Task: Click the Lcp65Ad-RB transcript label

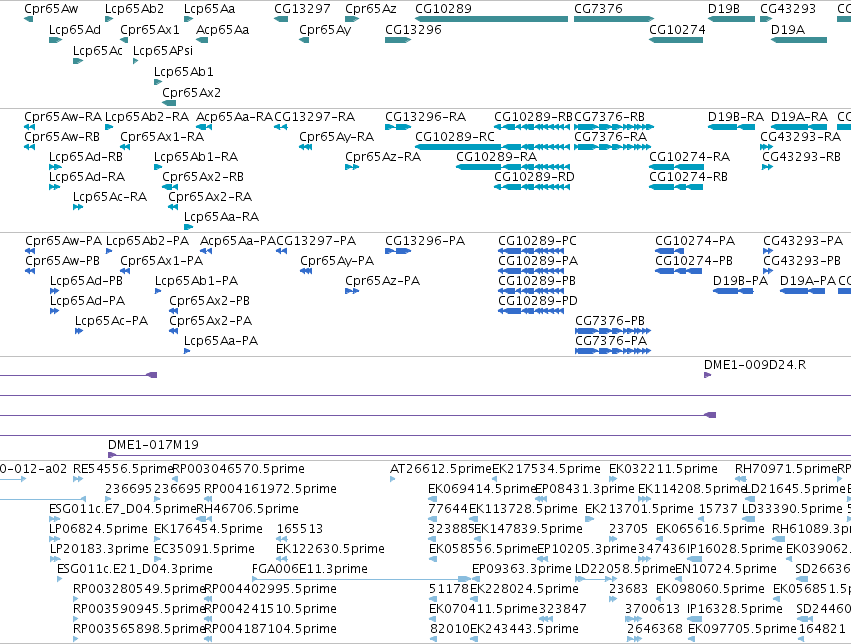Action: tap(86, 157)
